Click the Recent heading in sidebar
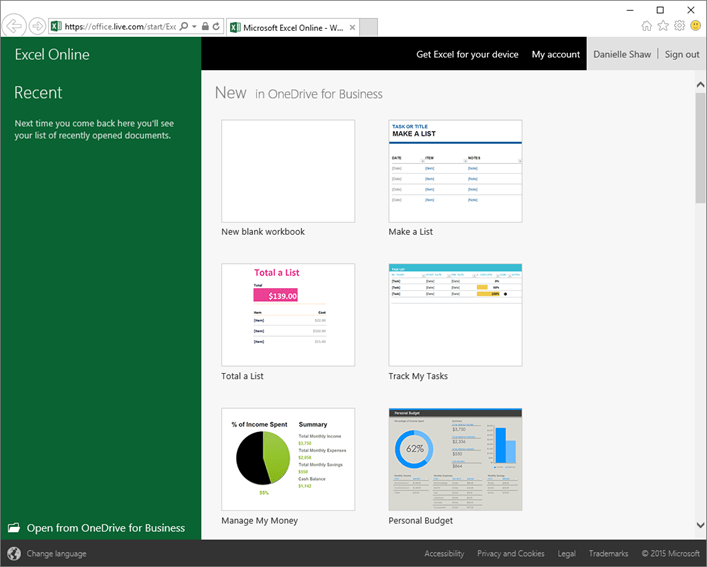 pos(38,92)
